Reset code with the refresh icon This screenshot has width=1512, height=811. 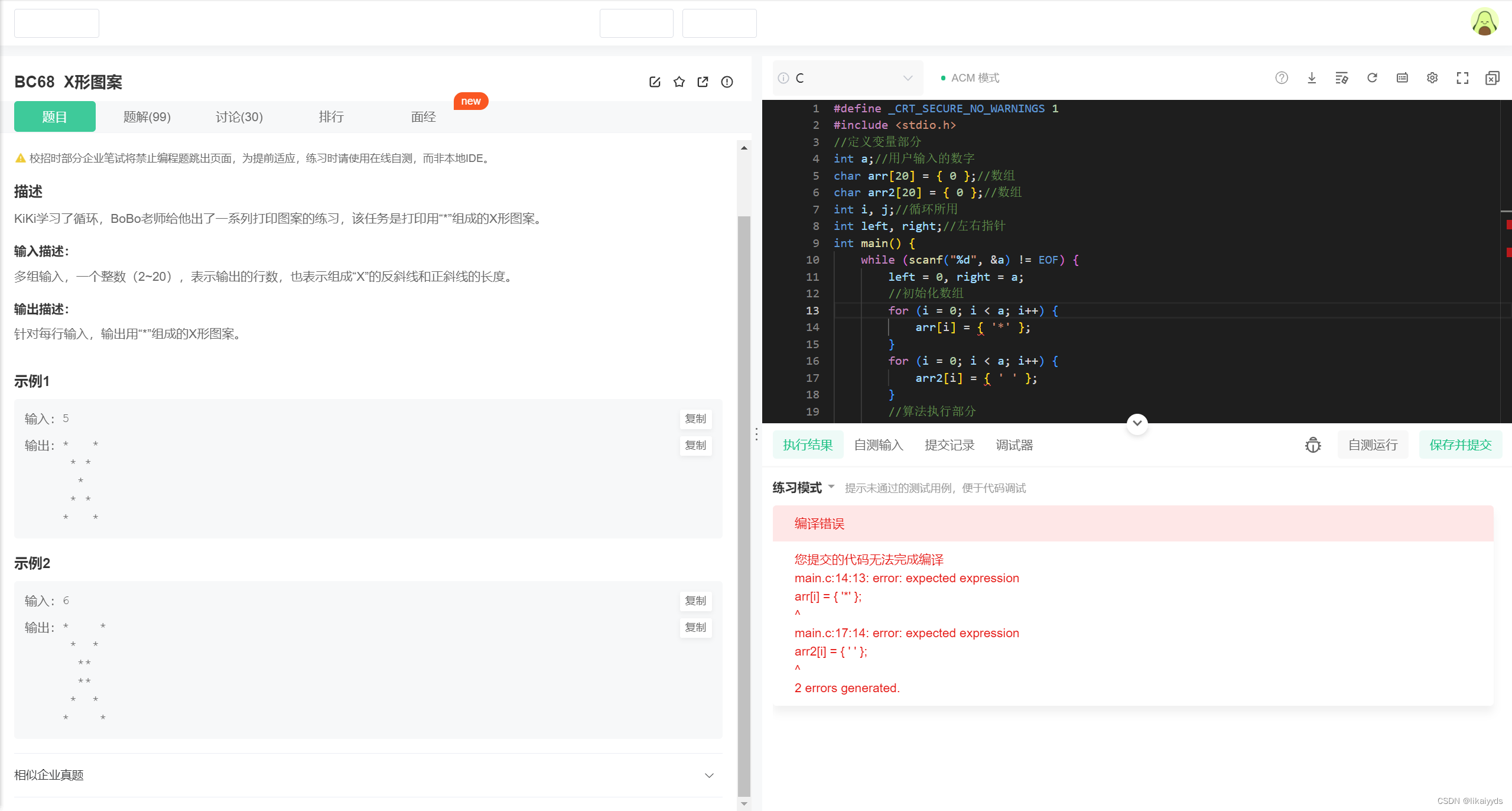1372,77
